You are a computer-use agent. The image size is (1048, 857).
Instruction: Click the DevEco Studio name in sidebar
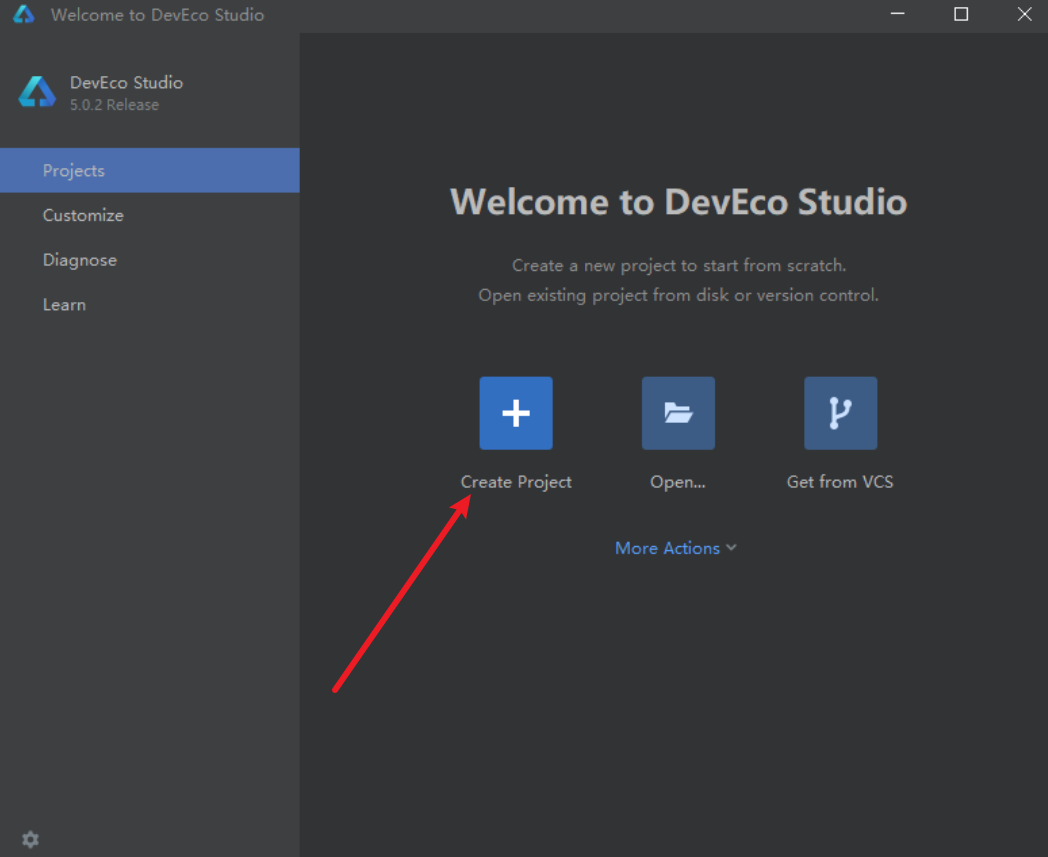pos(126,82)
